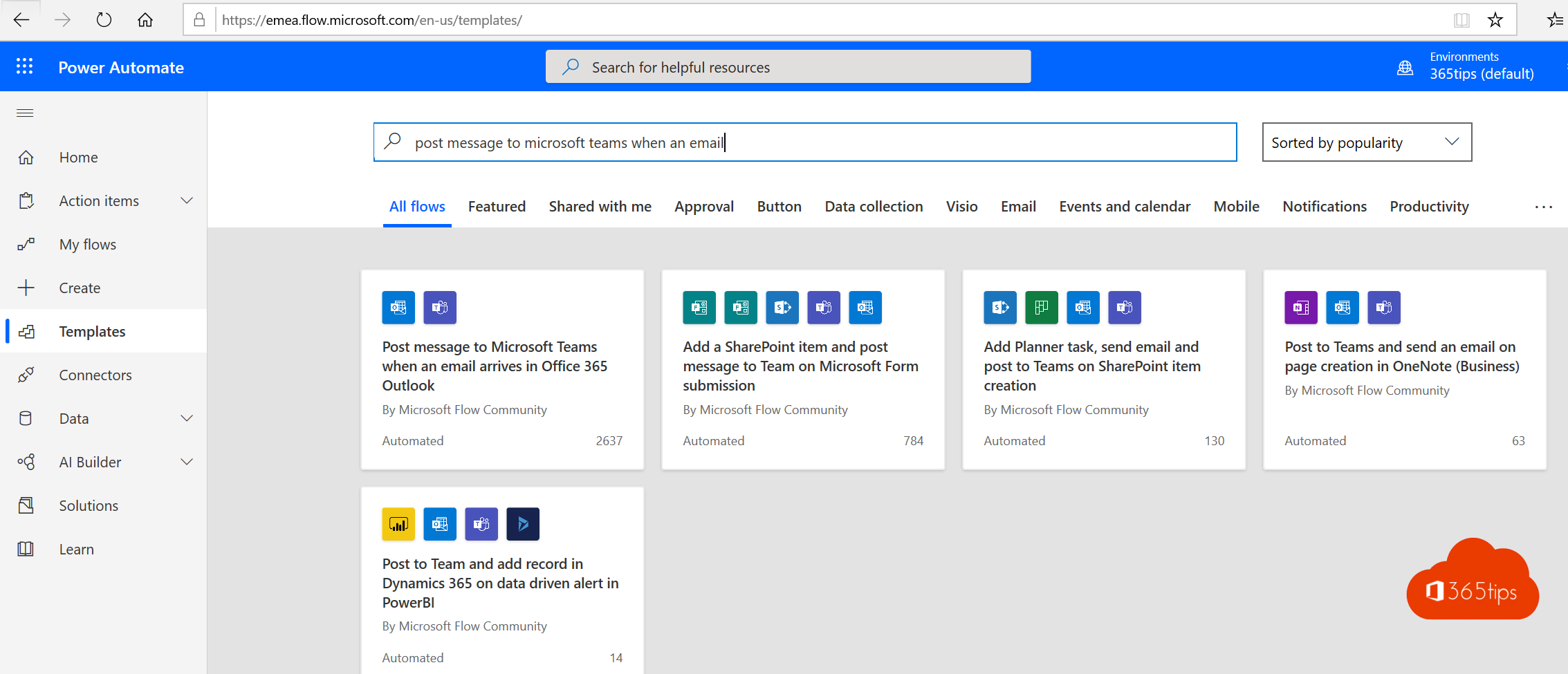Click the Create plus icon

tap(26, 288)
